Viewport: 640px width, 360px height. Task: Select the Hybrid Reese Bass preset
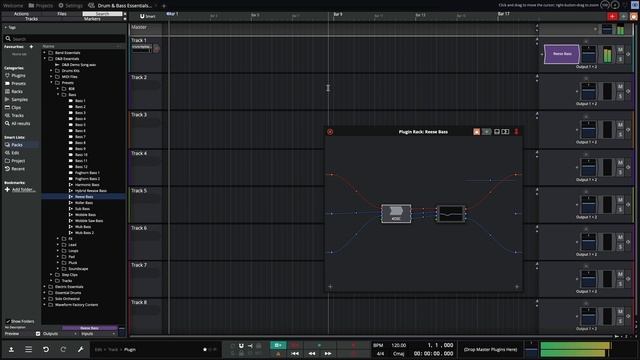click(91, 191)
